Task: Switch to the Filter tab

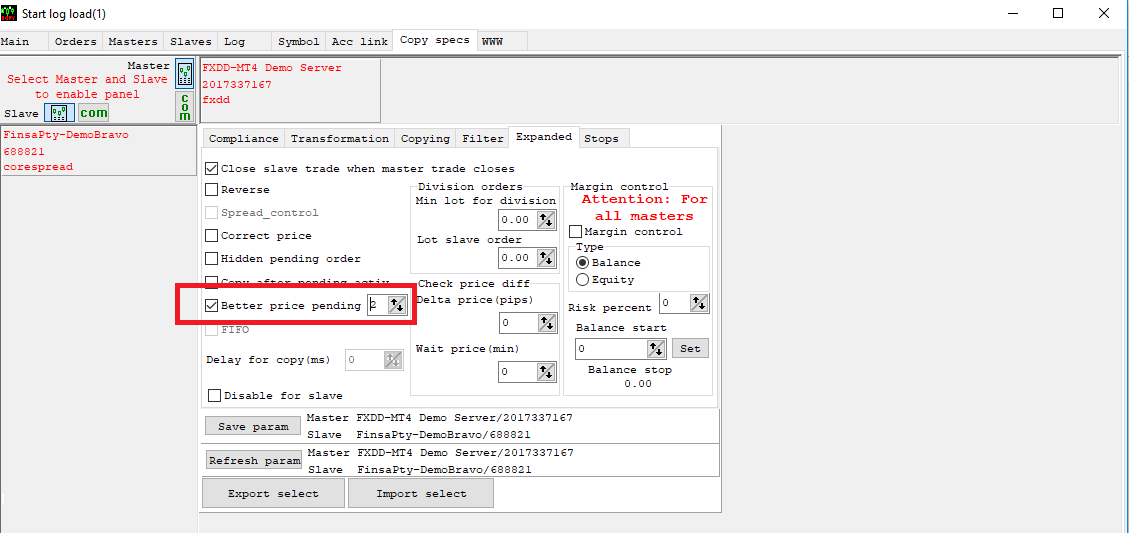Action: point(482,139)
